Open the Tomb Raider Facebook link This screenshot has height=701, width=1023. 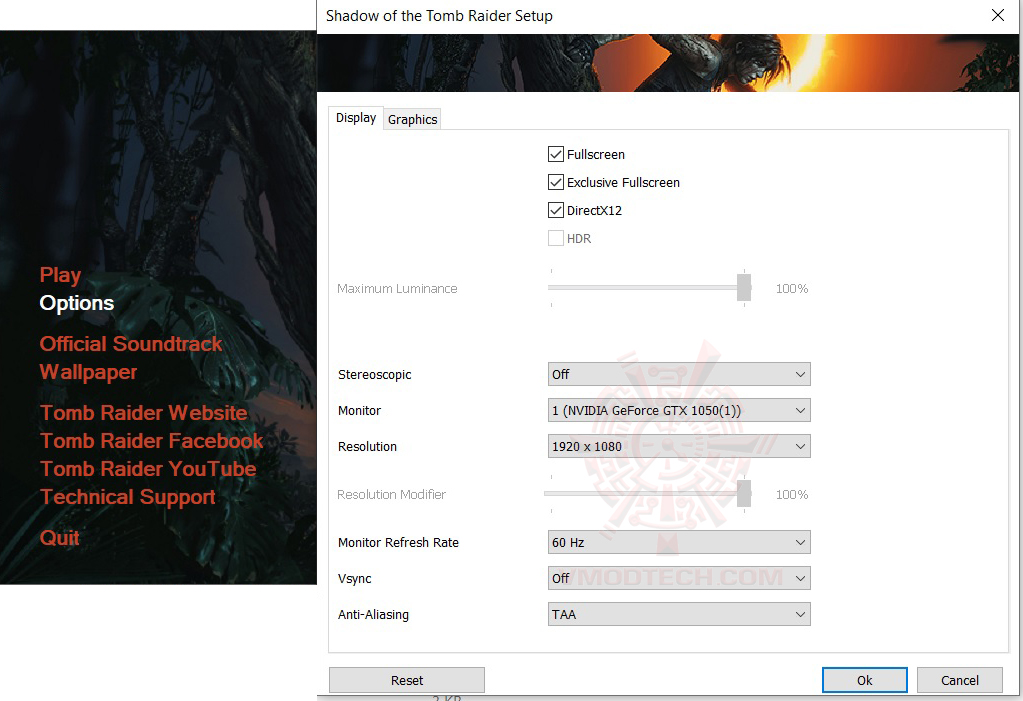click(x=152, y=441)
